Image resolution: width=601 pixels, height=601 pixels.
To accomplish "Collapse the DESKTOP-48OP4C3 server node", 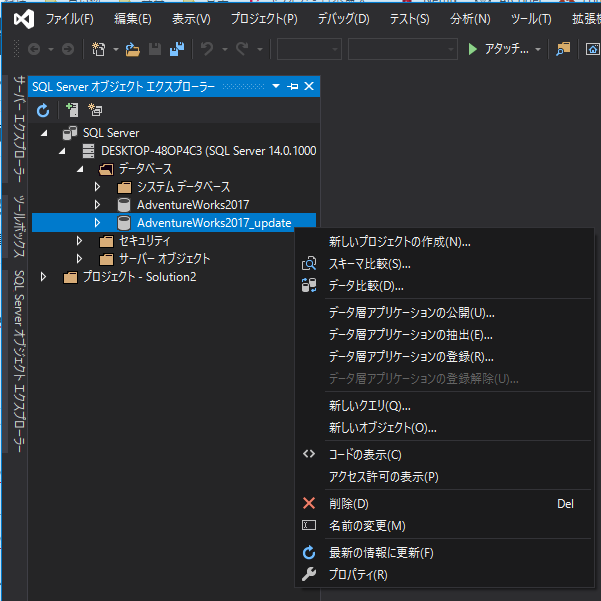I will pos(62,151).
